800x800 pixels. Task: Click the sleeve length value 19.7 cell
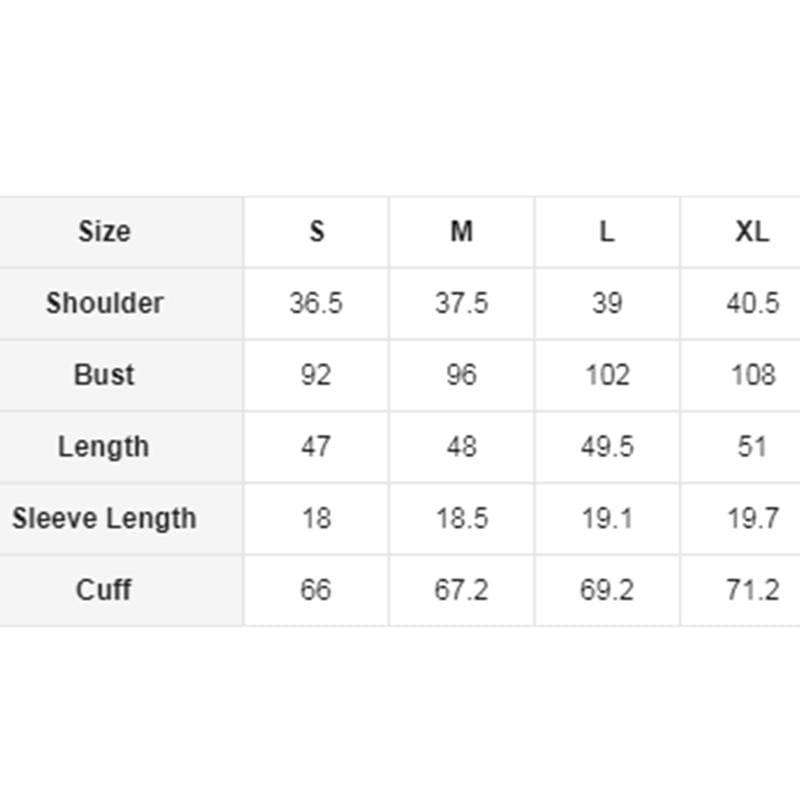click(741, 519)
